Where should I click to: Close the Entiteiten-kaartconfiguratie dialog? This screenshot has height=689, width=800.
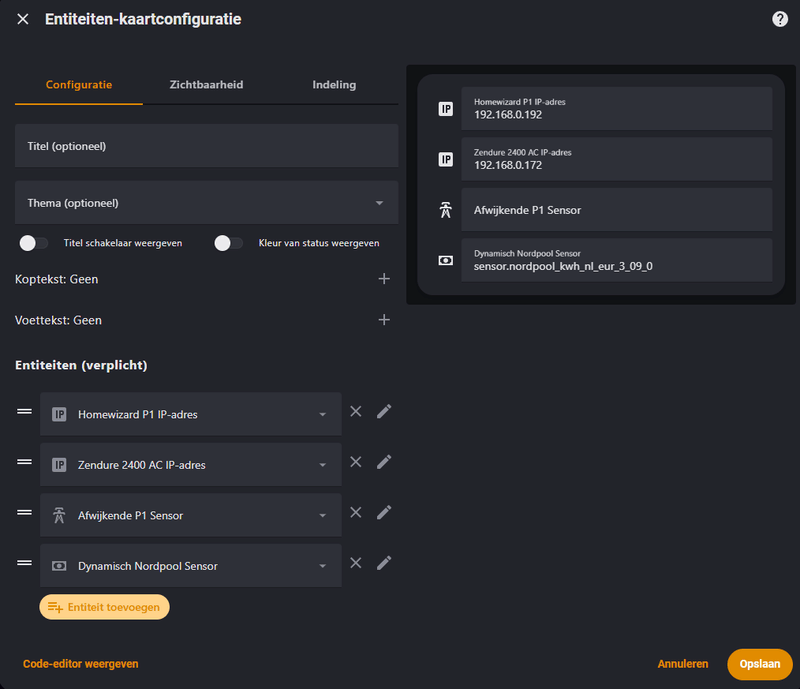pos(23,19)
